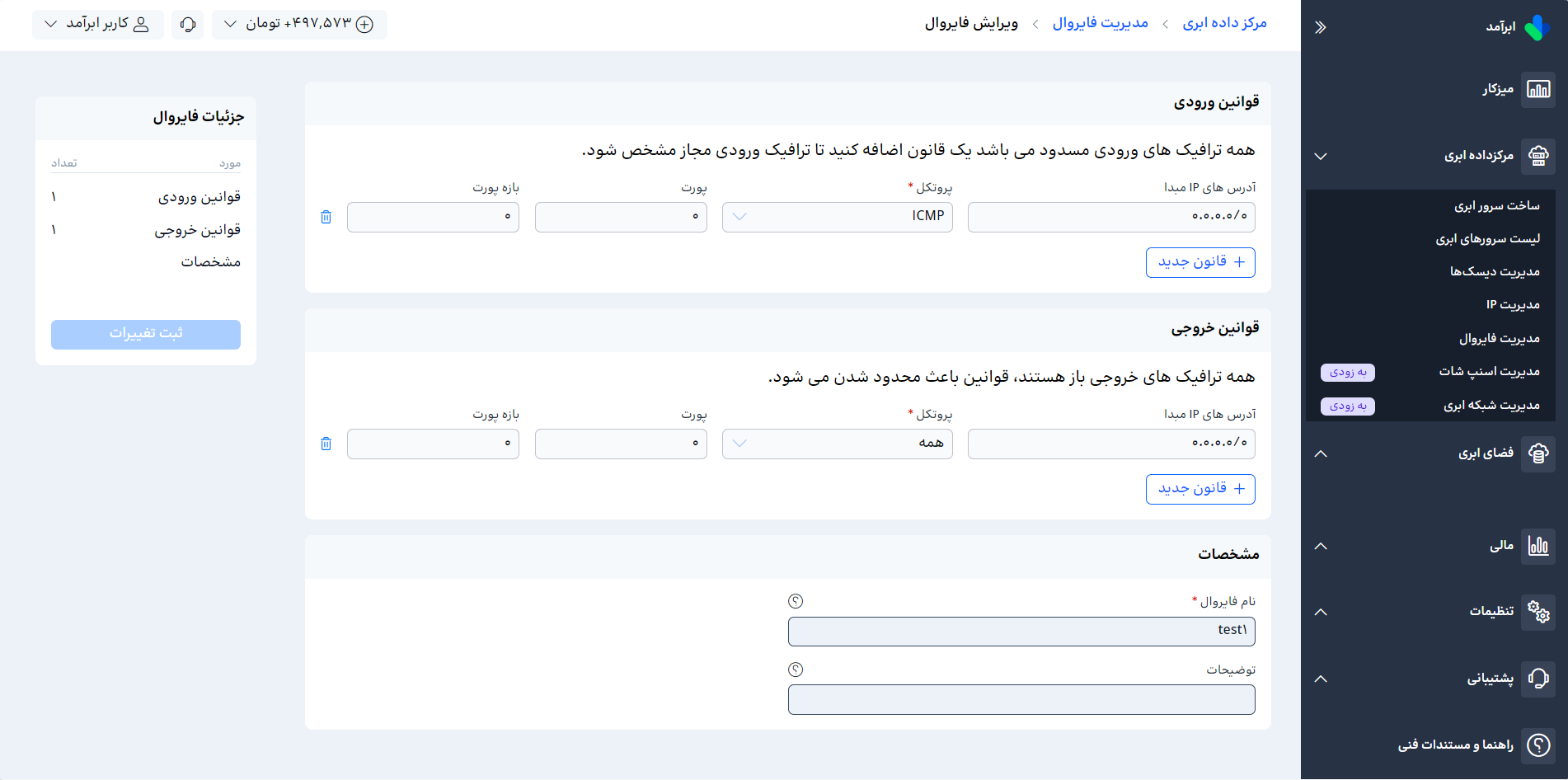Add new inbound rule قانون جدید
1568x780 pixels.
point(1200,262)
